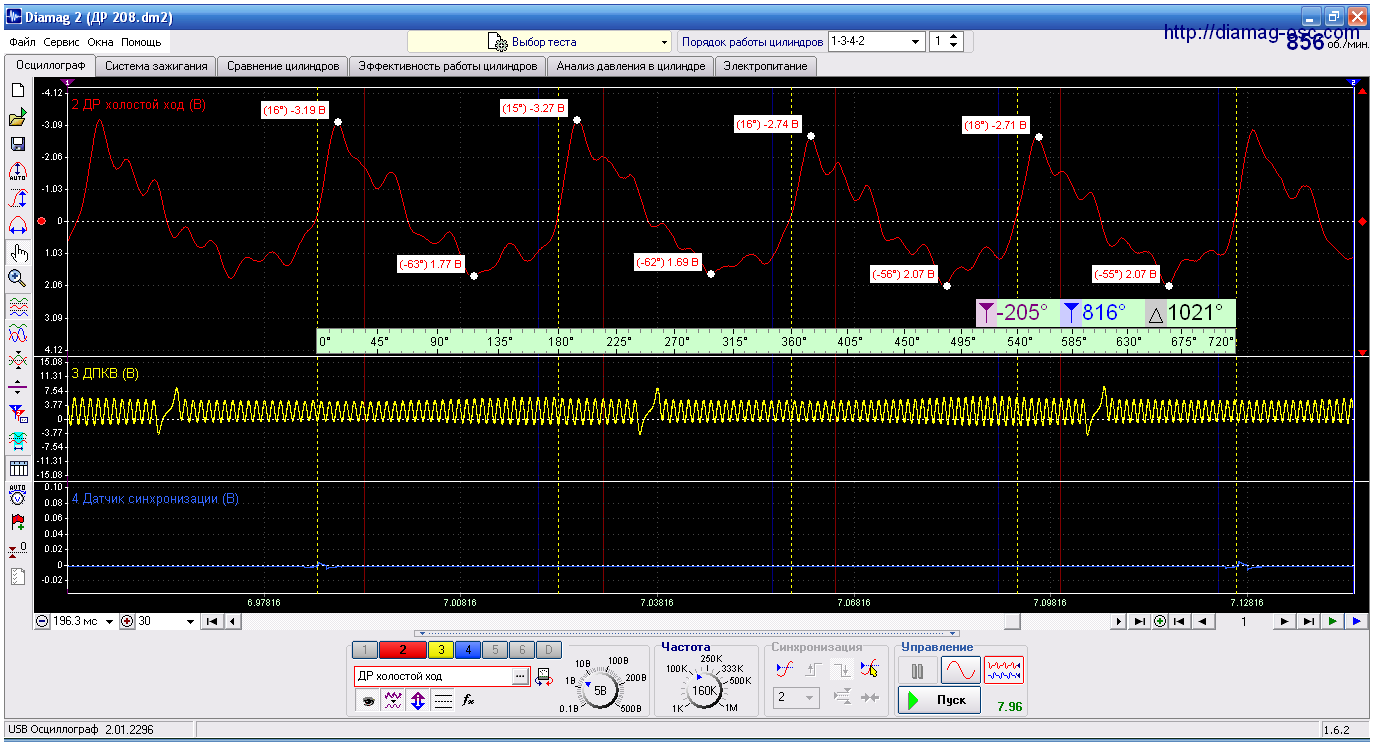Select the magnifier zoom tool
Screen dimensions: 1374x742
coord(17,278)
